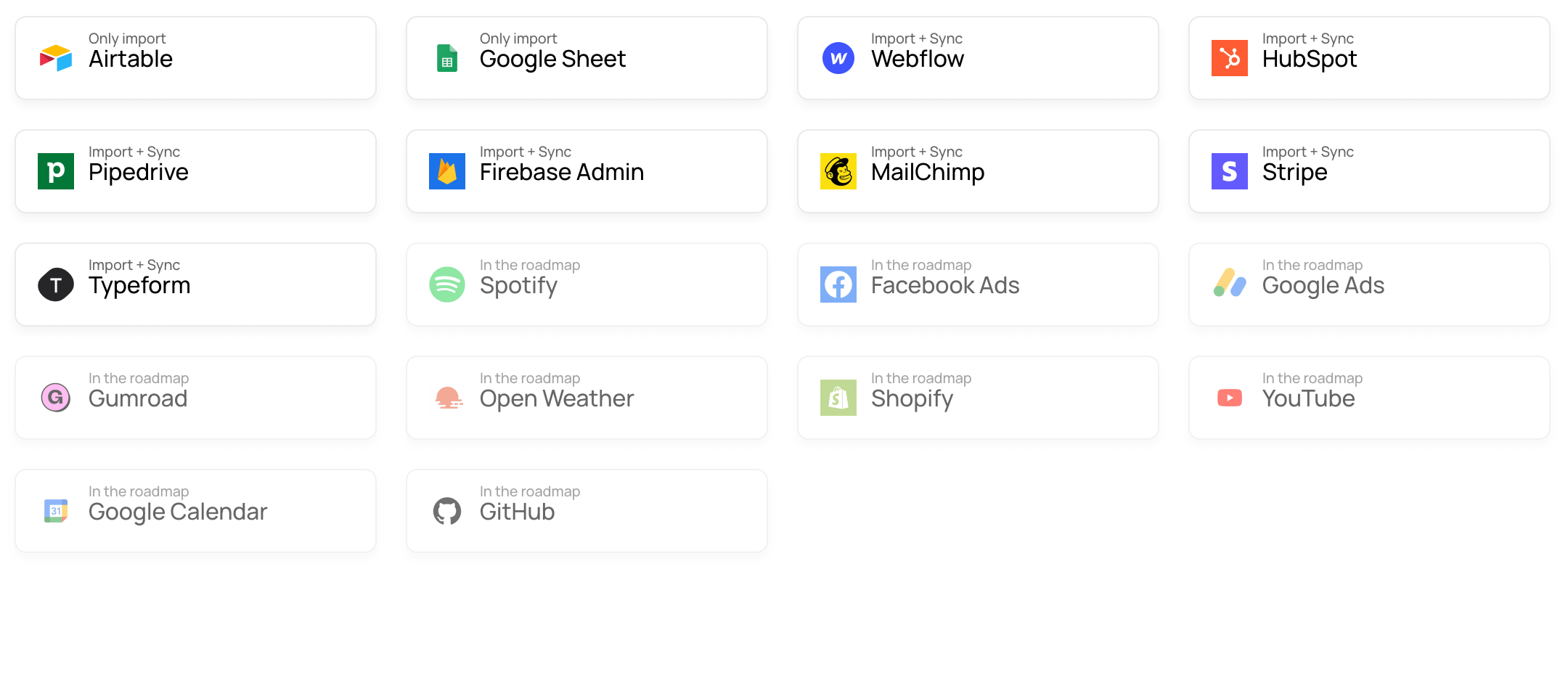Select the Gumroad integration title
The width and height of the screenshot is (1568, 688).
coord(138,398)
